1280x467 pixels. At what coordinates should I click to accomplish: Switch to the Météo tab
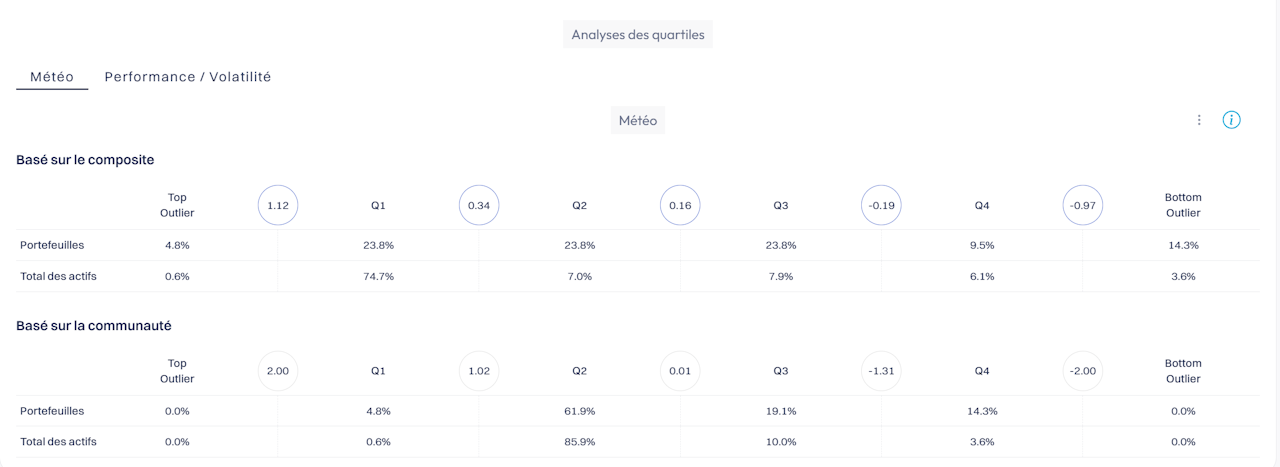[x=52, y=77]
